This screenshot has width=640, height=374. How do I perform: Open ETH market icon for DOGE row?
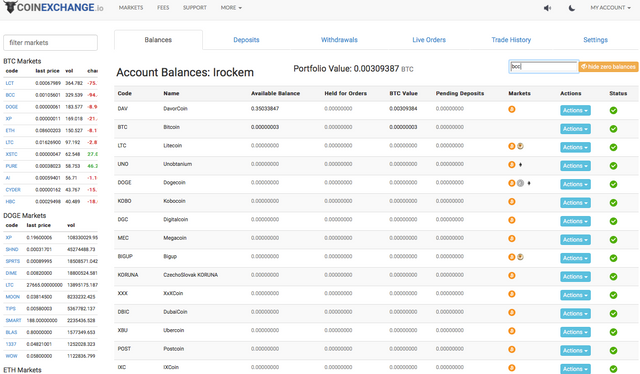tap(529, 183)
